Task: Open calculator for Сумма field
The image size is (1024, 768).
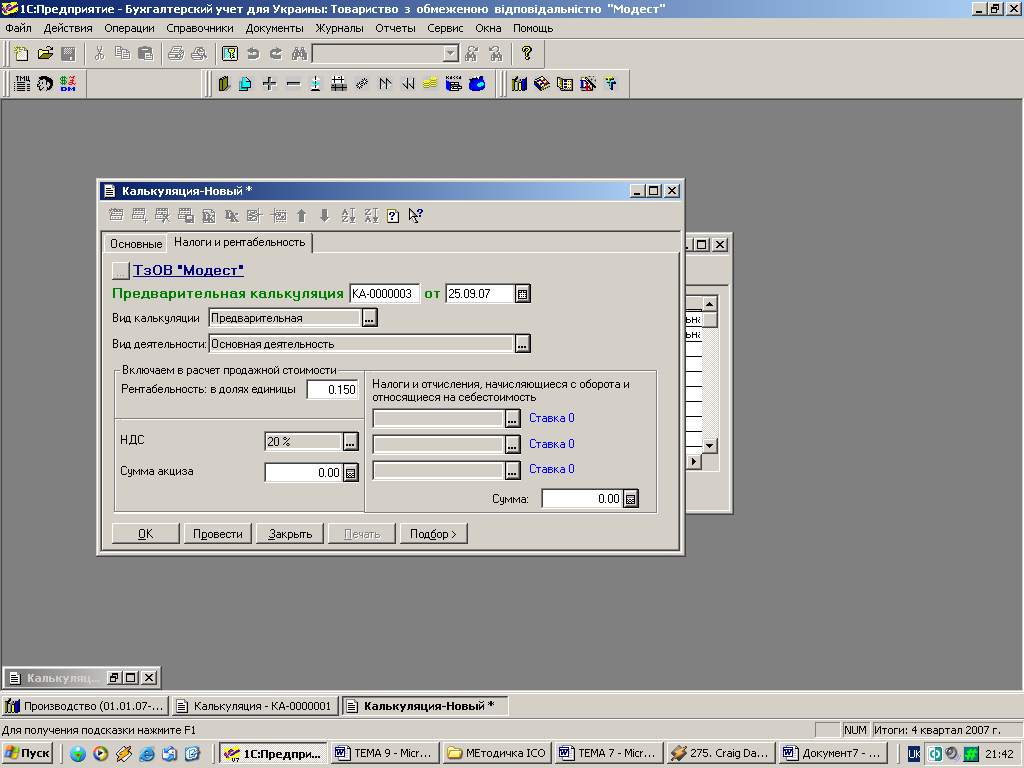Action: tap(630, 499)
